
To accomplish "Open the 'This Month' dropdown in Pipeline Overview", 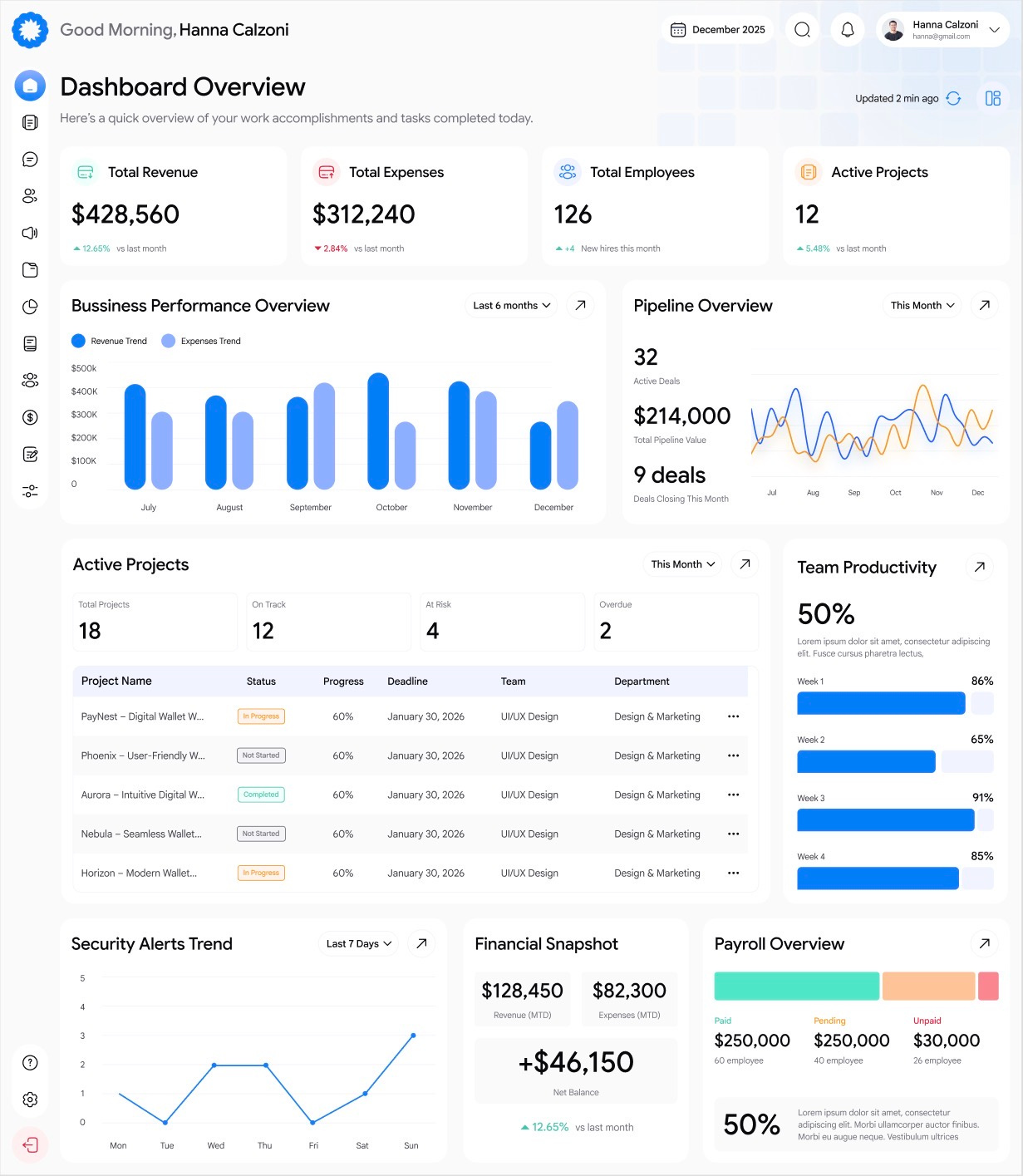I will pyautogui.click(x=921, y=305).
